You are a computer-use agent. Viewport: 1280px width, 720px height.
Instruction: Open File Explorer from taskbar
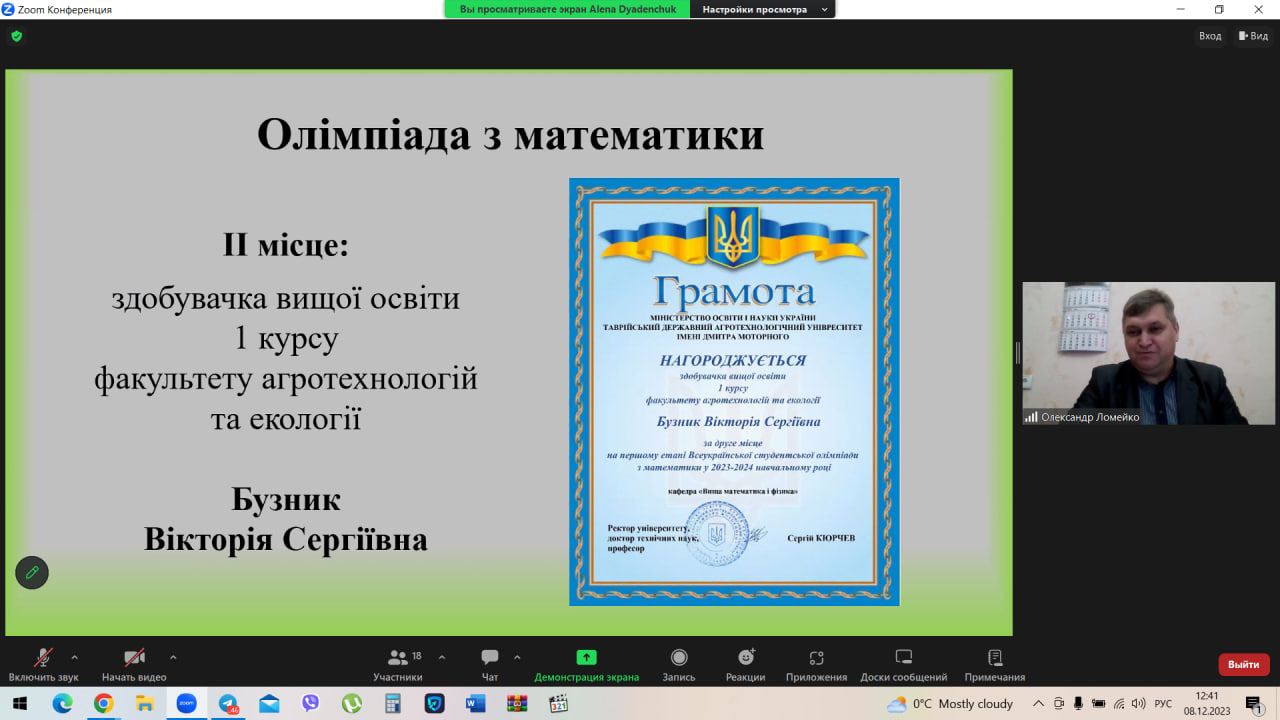144,703
